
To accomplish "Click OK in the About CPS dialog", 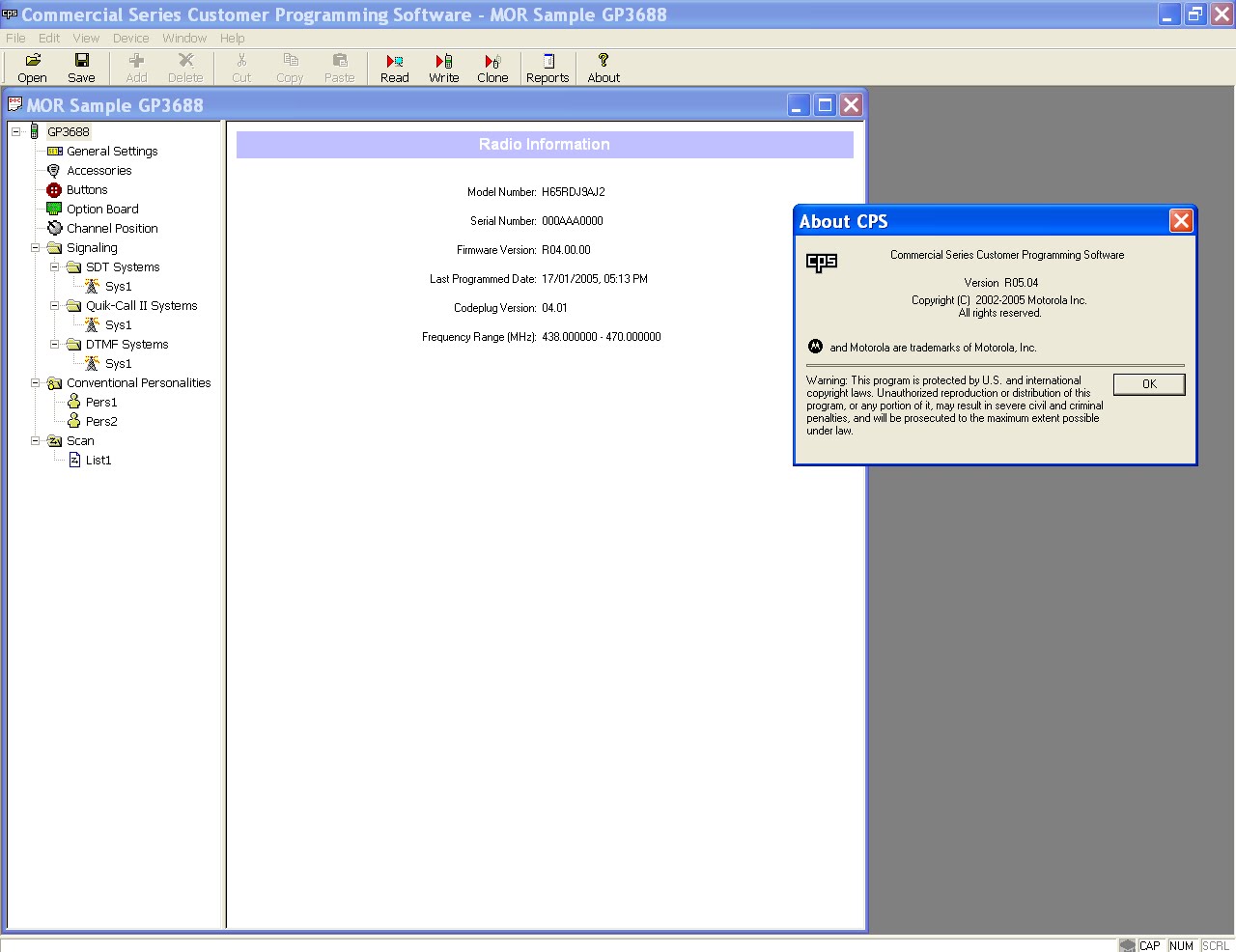I will click(1148, 383).
